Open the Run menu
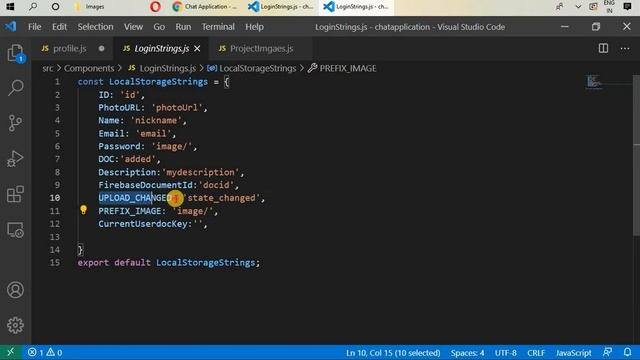Image resolution: width=640 pixels, height=360 pixels. (x=183, y=27)
